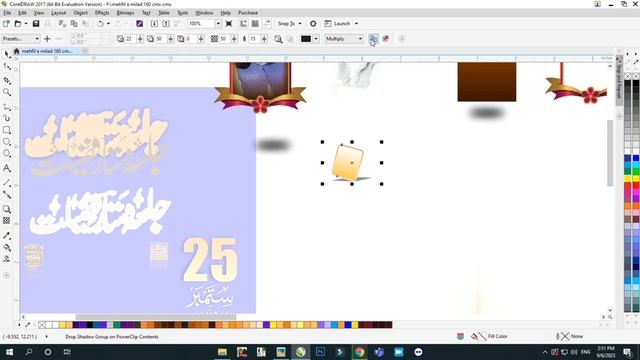Viewport: 640px width, 360px height.
Task: Click the Clear drop shadow icon
Action: [385, 39]
